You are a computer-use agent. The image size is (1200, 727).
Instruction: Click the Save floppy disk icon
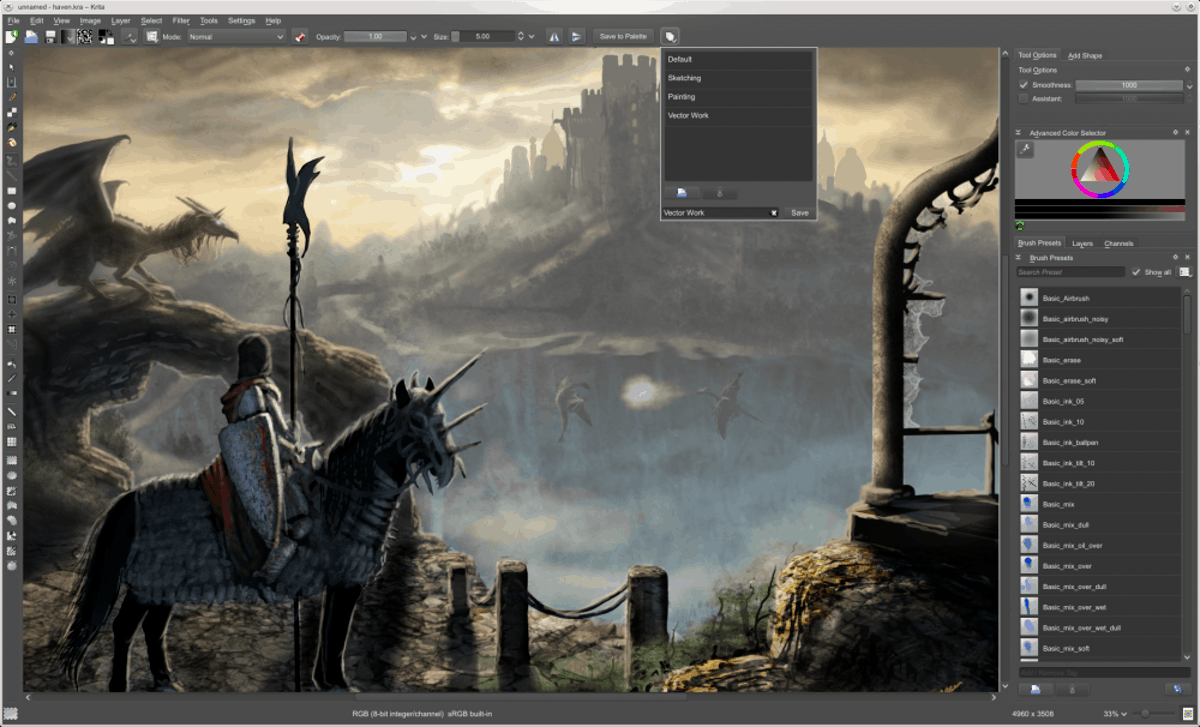[x=50, y=36]
